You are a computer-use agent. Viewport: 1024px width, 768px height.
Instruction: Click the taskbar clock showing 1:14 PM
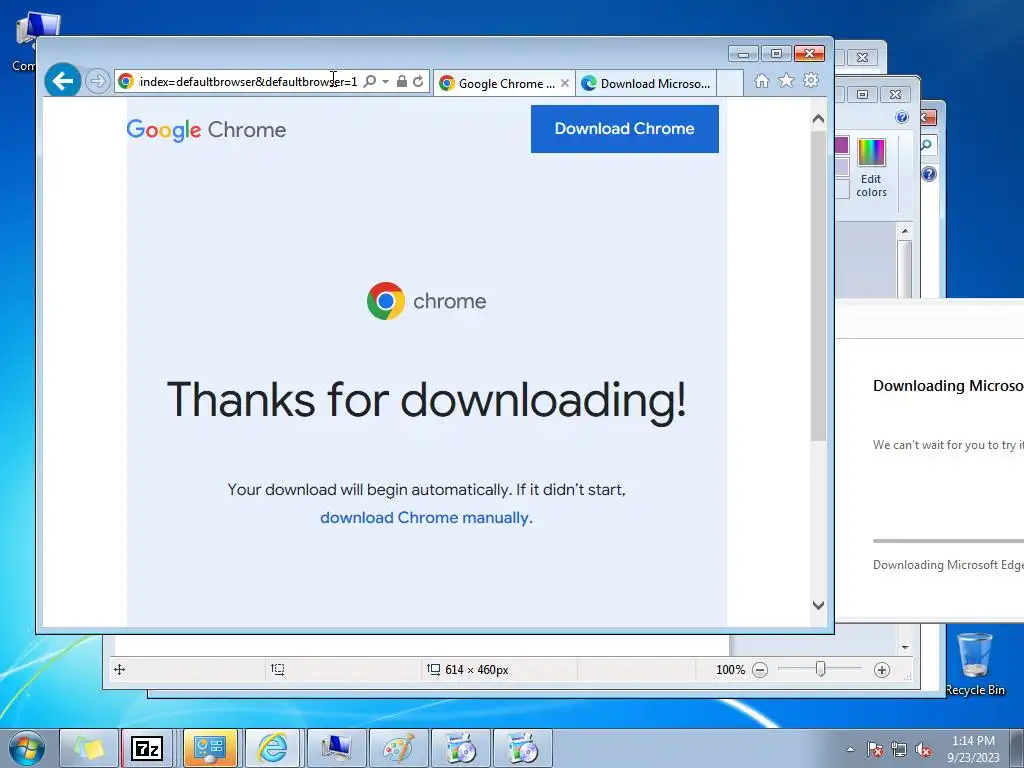pos(973,749)
